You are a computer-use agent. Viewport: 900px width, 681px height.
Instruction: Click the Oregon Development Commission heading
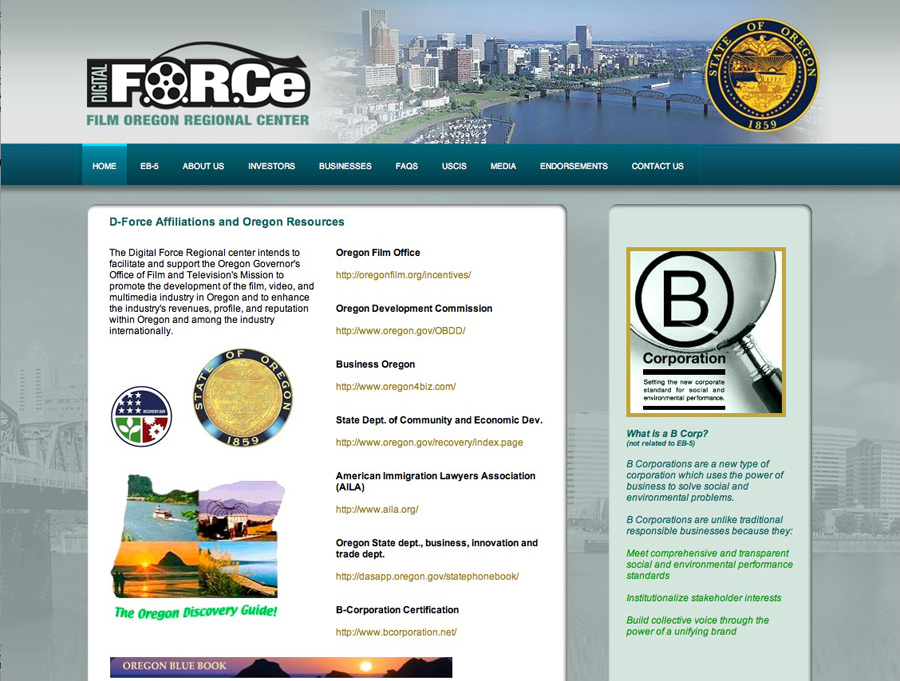[414, 308]
